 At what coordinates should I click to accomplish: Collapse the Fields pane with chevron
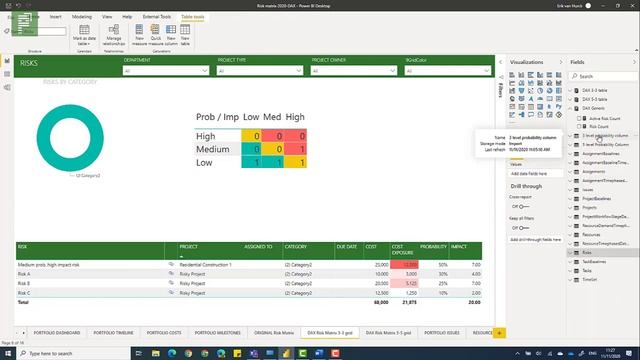(634, 62)
